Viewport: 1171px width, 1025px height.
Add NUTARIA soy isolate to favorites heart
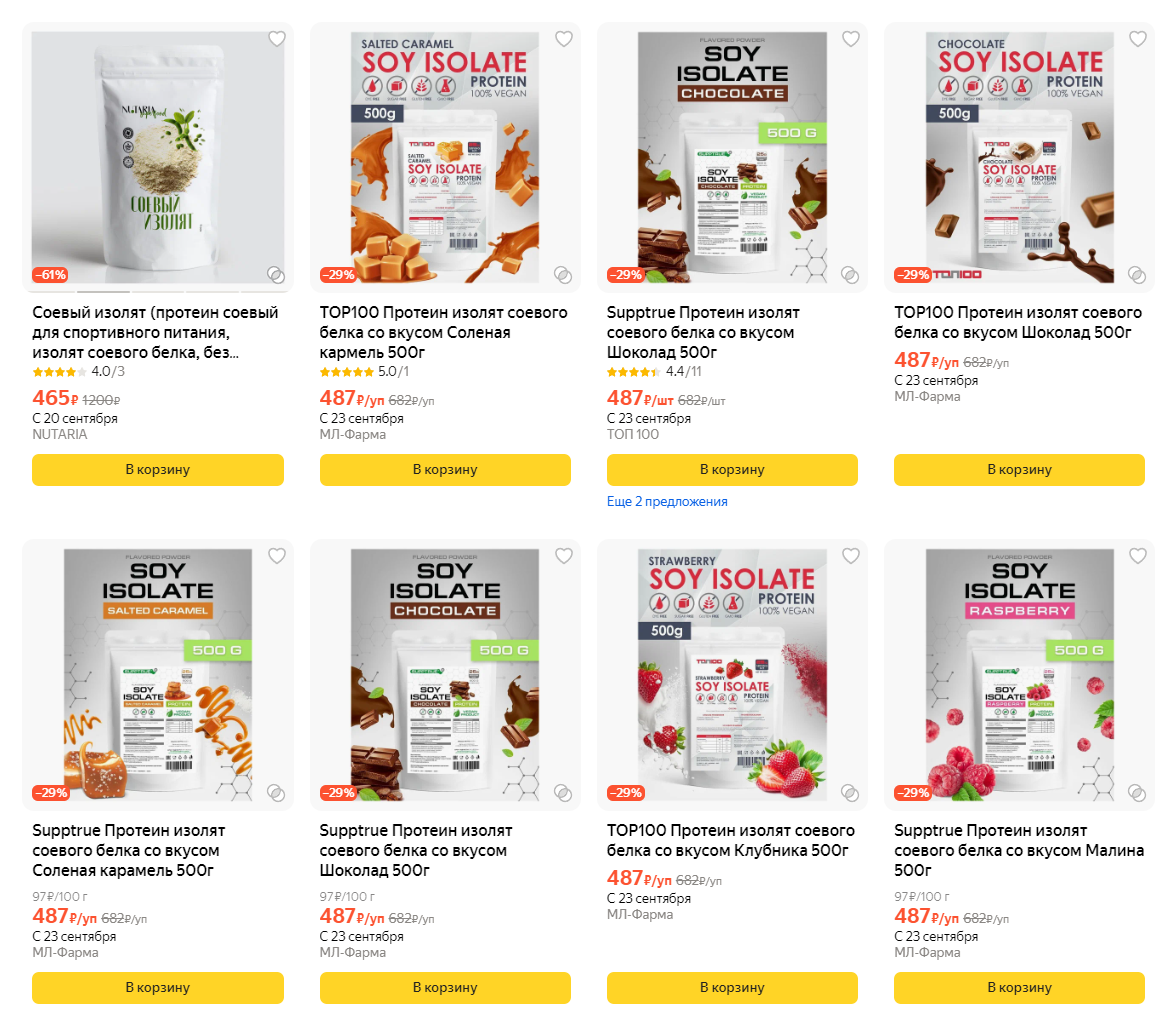[277, 39]
